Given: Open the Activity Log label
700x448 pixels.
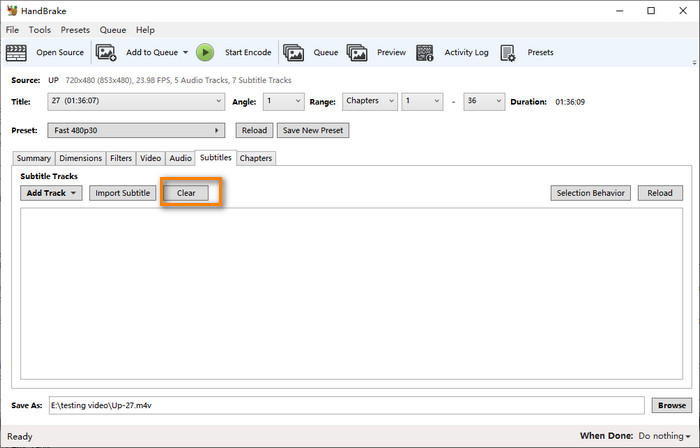Looking at the screenshot, I should (x=466, y=52).
